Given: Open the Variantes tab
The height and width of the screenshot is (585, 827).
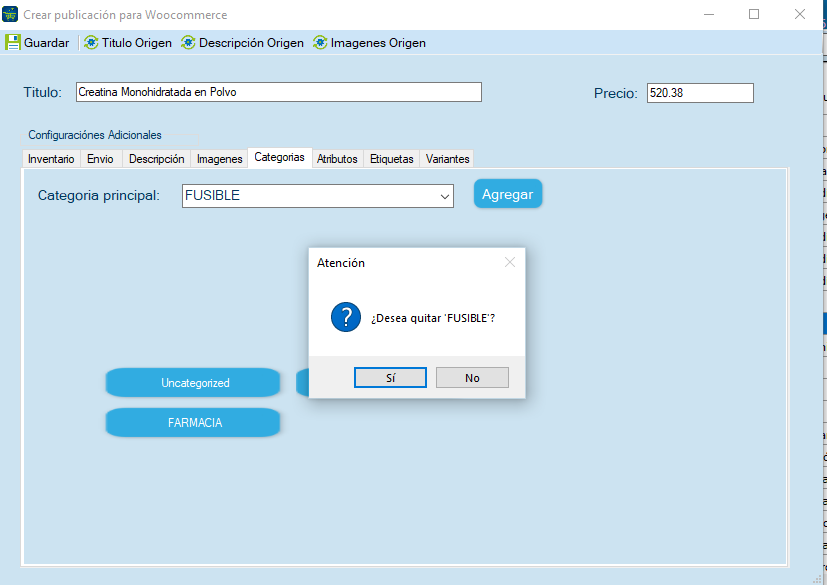Looking at the screenshot, I should click(x=447, y=159).
